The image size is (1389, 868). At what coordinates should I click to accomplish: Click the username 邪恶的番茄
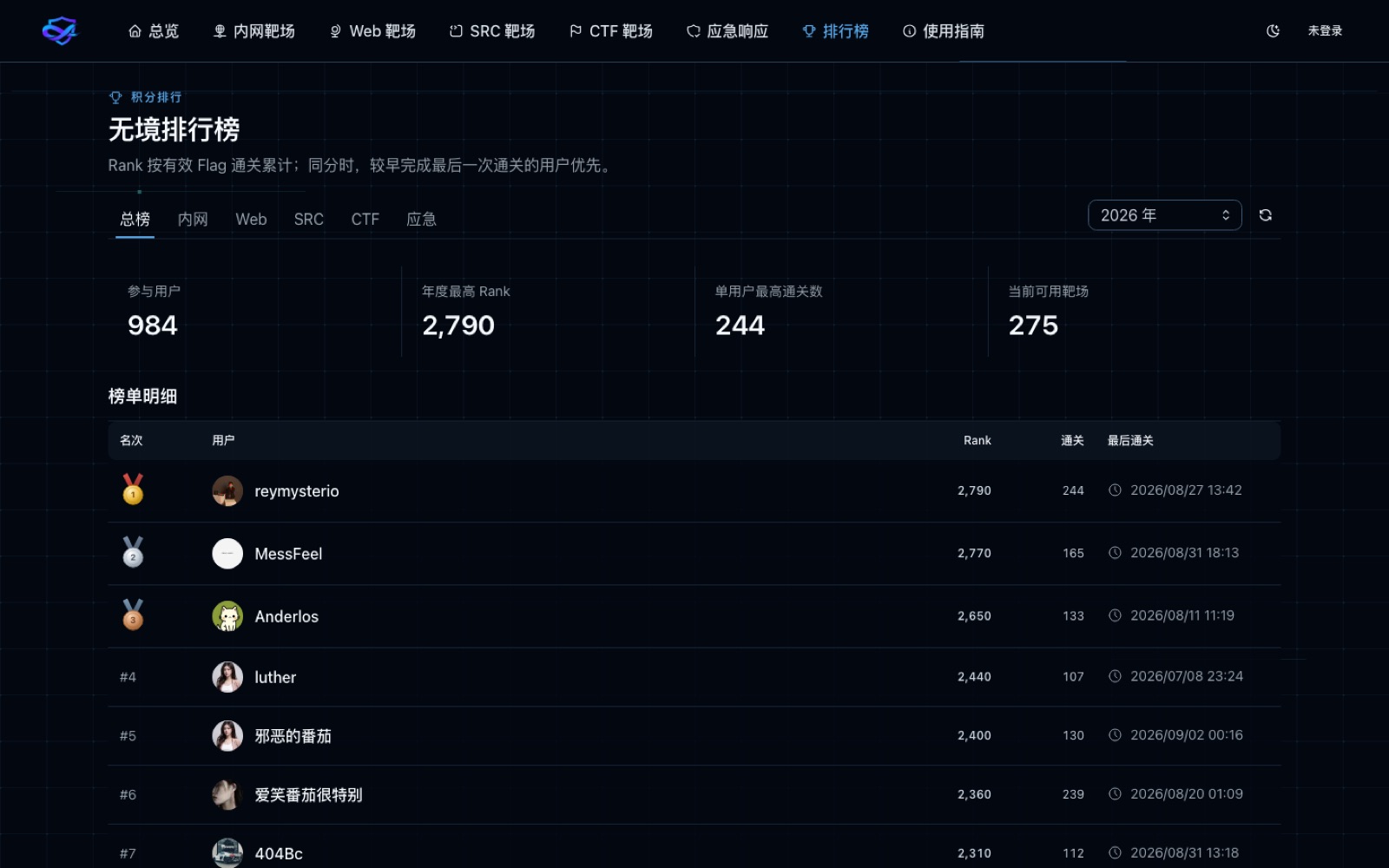coord(293,736)
